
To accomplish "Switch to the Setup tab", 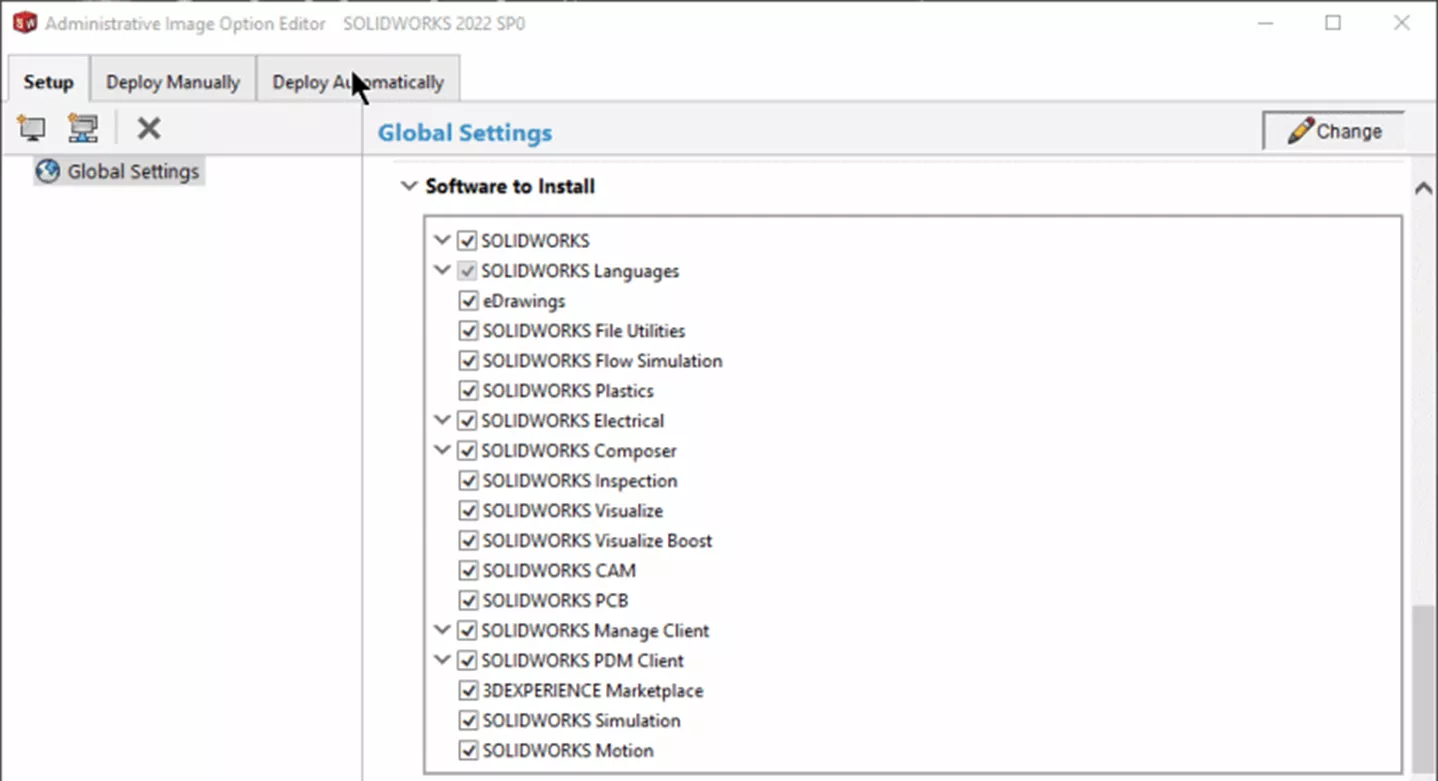I will click(49, 82).
